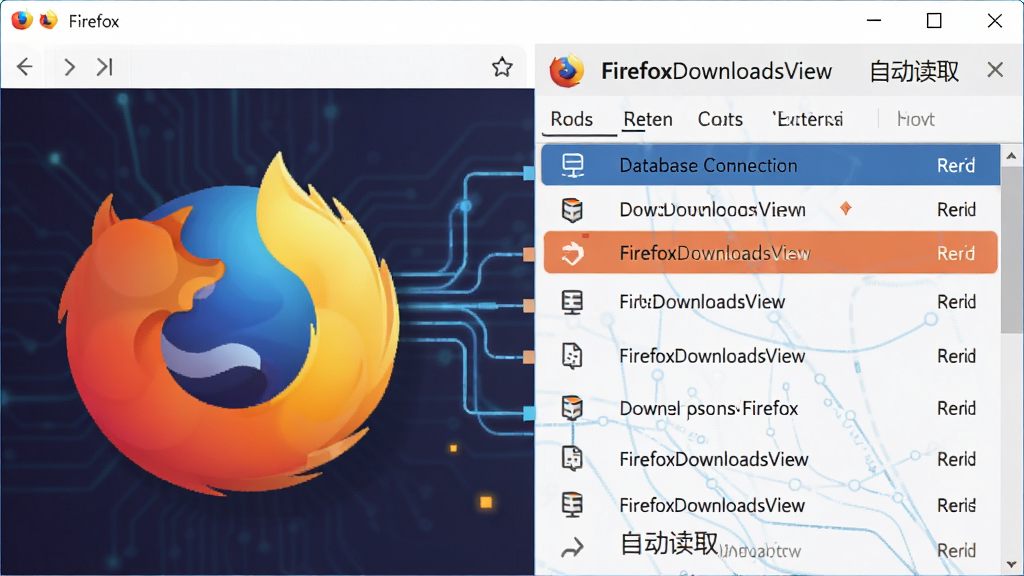Click the Firefox icon in title bar
1024x576 pixels.
[x=22, y=20]
